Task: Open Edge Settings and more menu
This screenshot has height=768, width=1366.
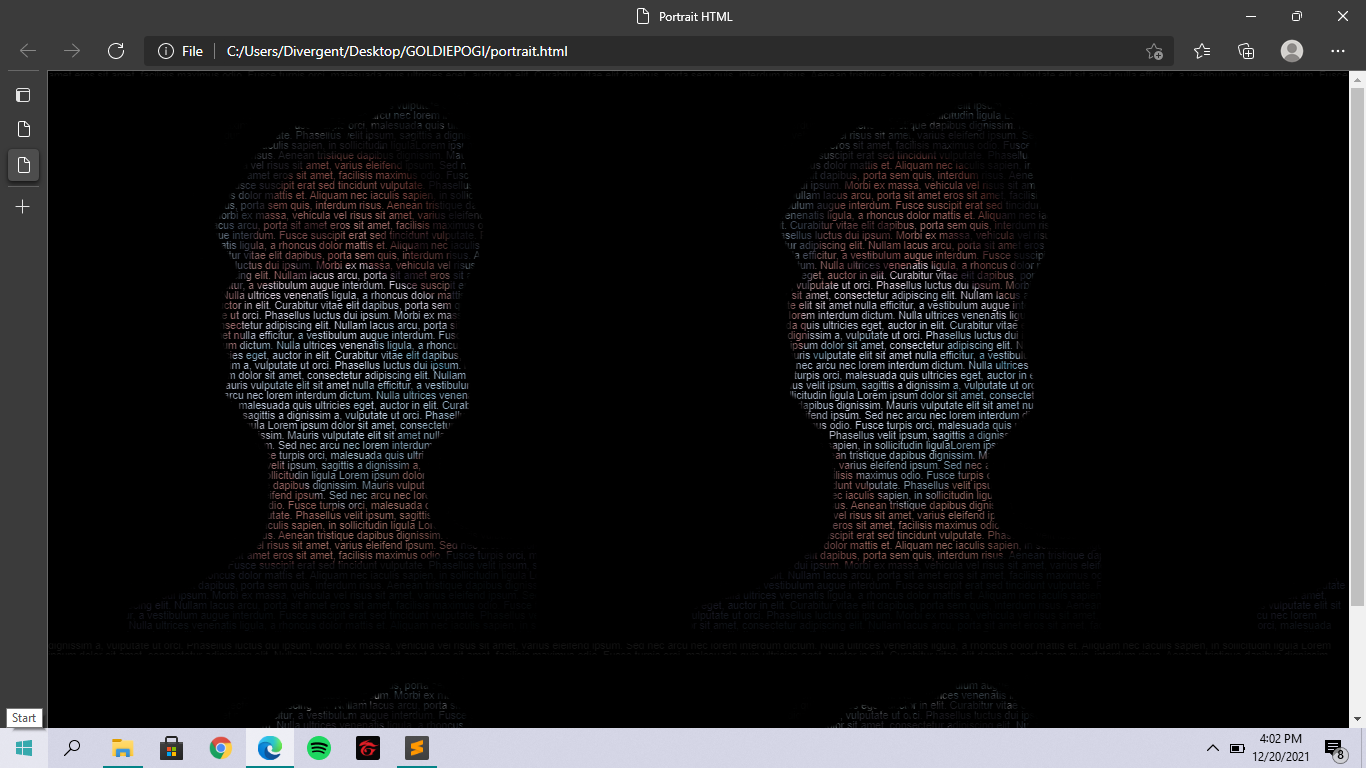Action: coord(1338,51)
